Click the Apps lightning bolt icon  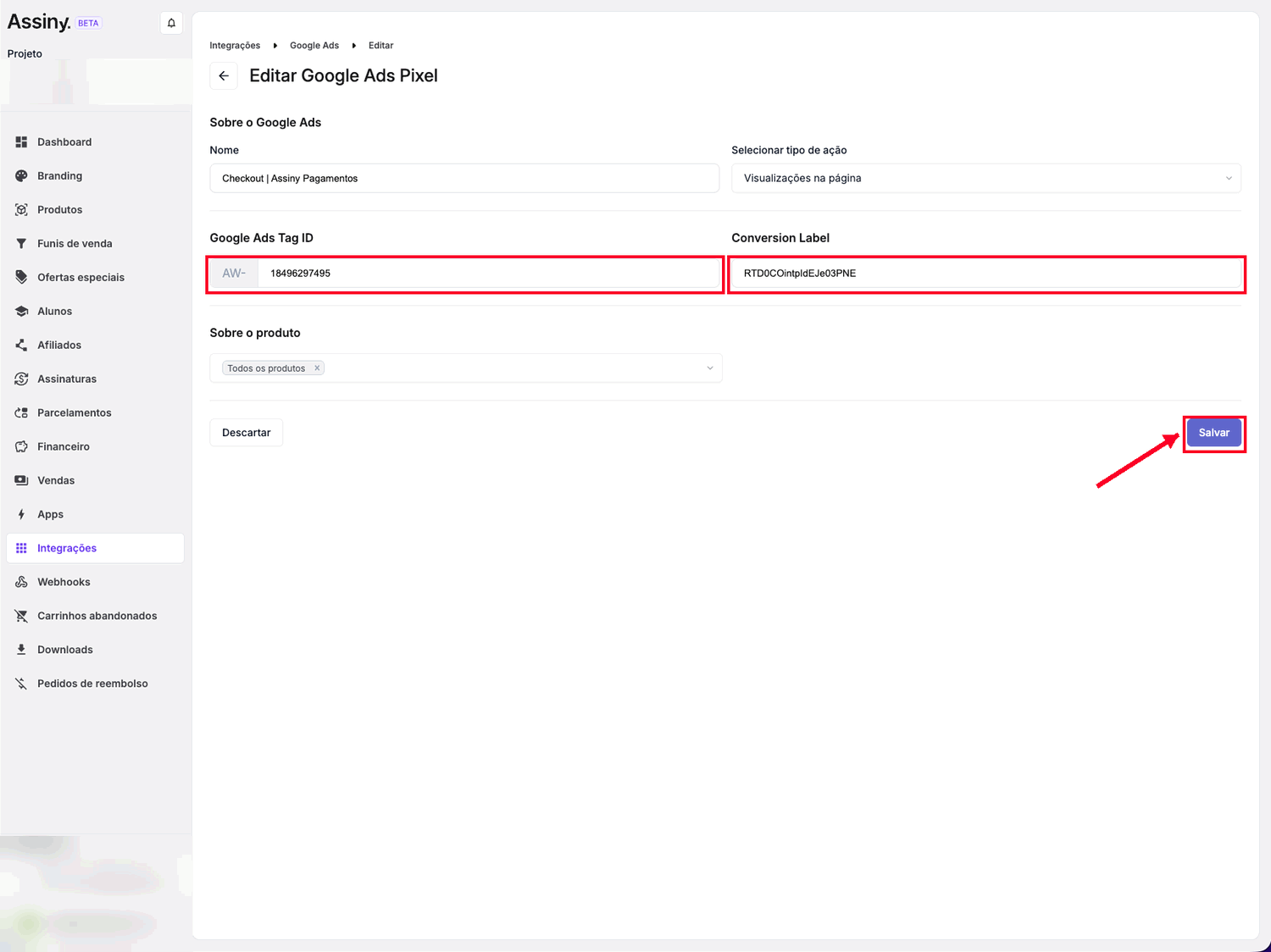pos(21,515)
